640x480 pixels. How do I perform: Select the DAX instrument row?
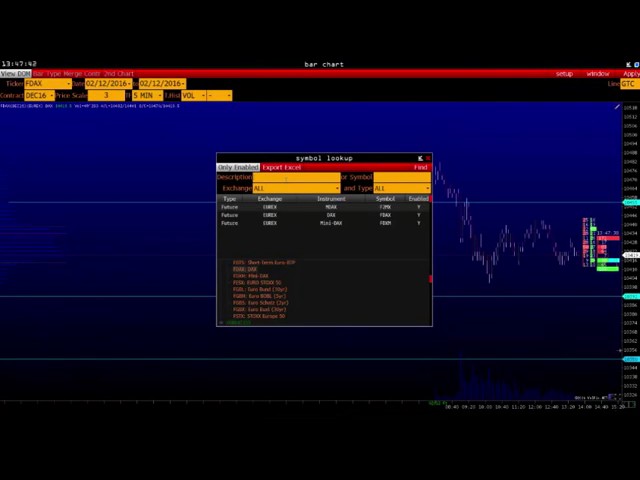click(x=324, y=215)
